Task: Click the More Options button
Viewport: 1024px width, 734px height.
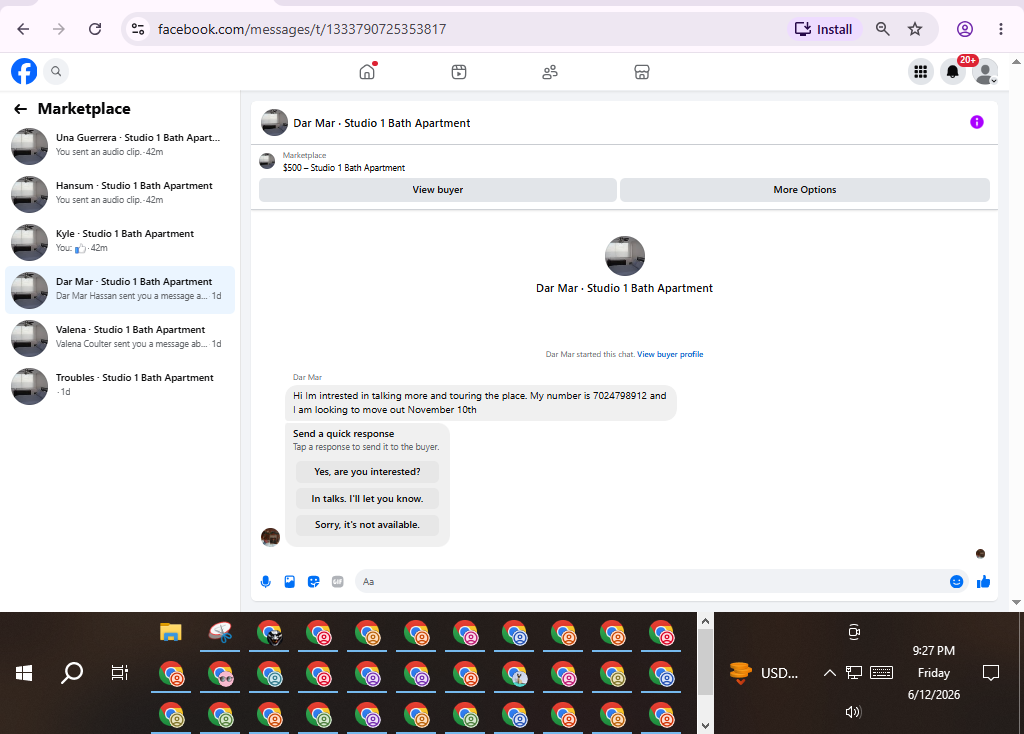Action: 805,189
